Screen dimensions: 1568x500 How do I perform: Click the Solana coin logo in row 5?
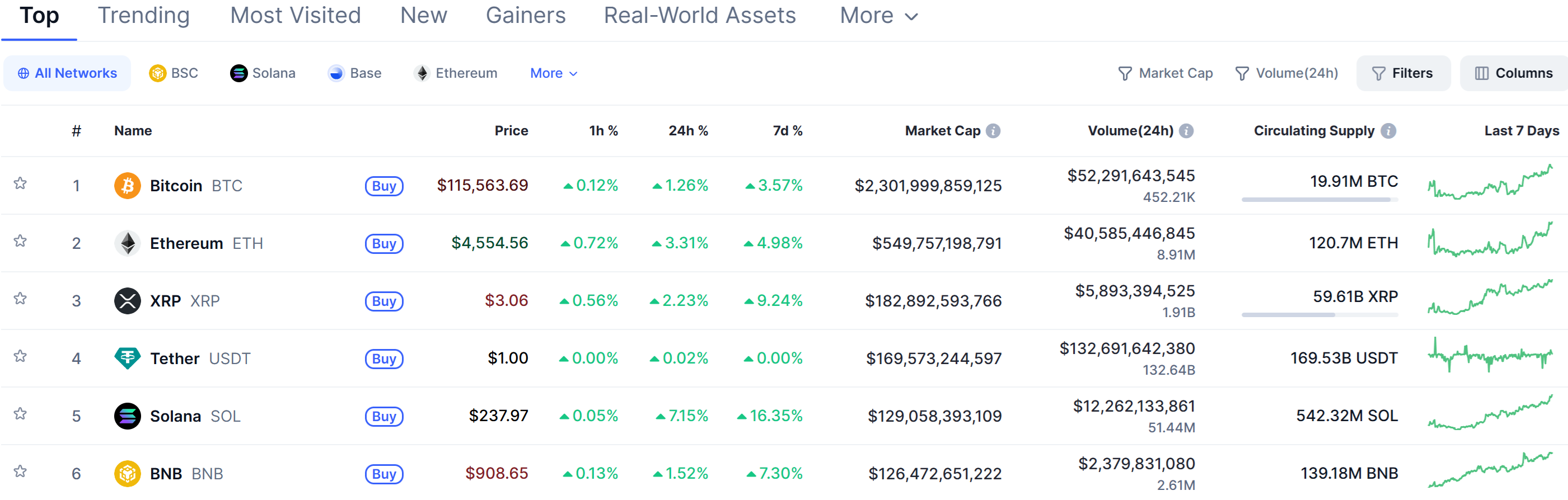(x=127, y=416)
